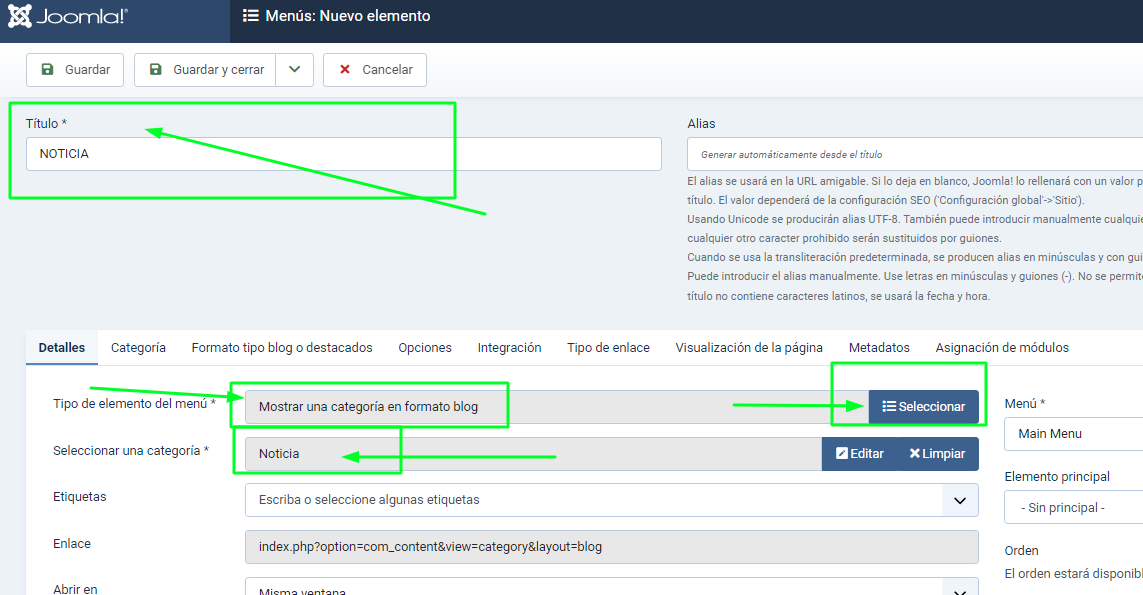This screenshot has width=1143, height=595.
Task: Click the Alias text field
Action: [915, 154]
